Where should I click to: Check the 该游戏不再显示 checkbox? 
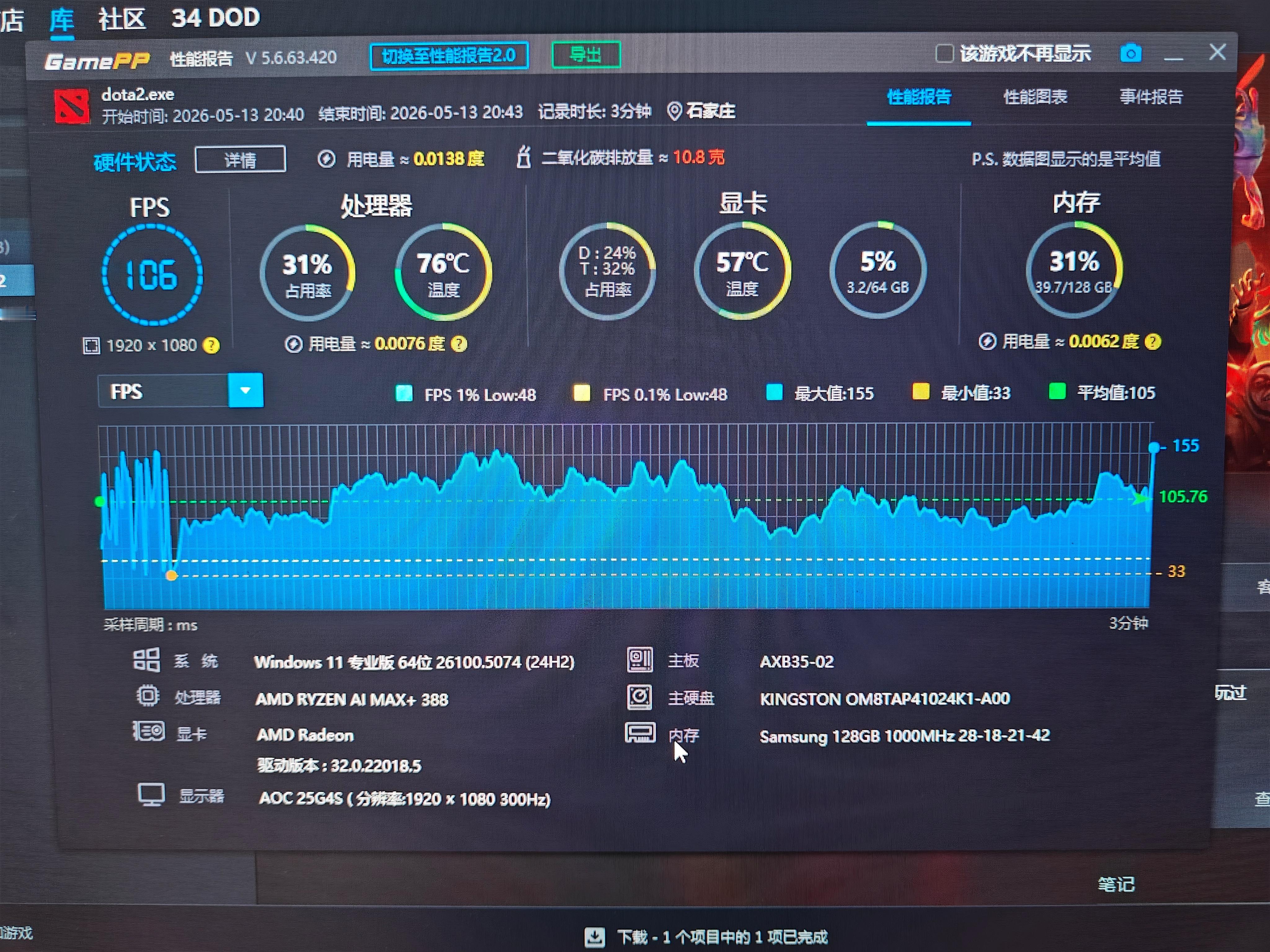(x=944, y=53)
